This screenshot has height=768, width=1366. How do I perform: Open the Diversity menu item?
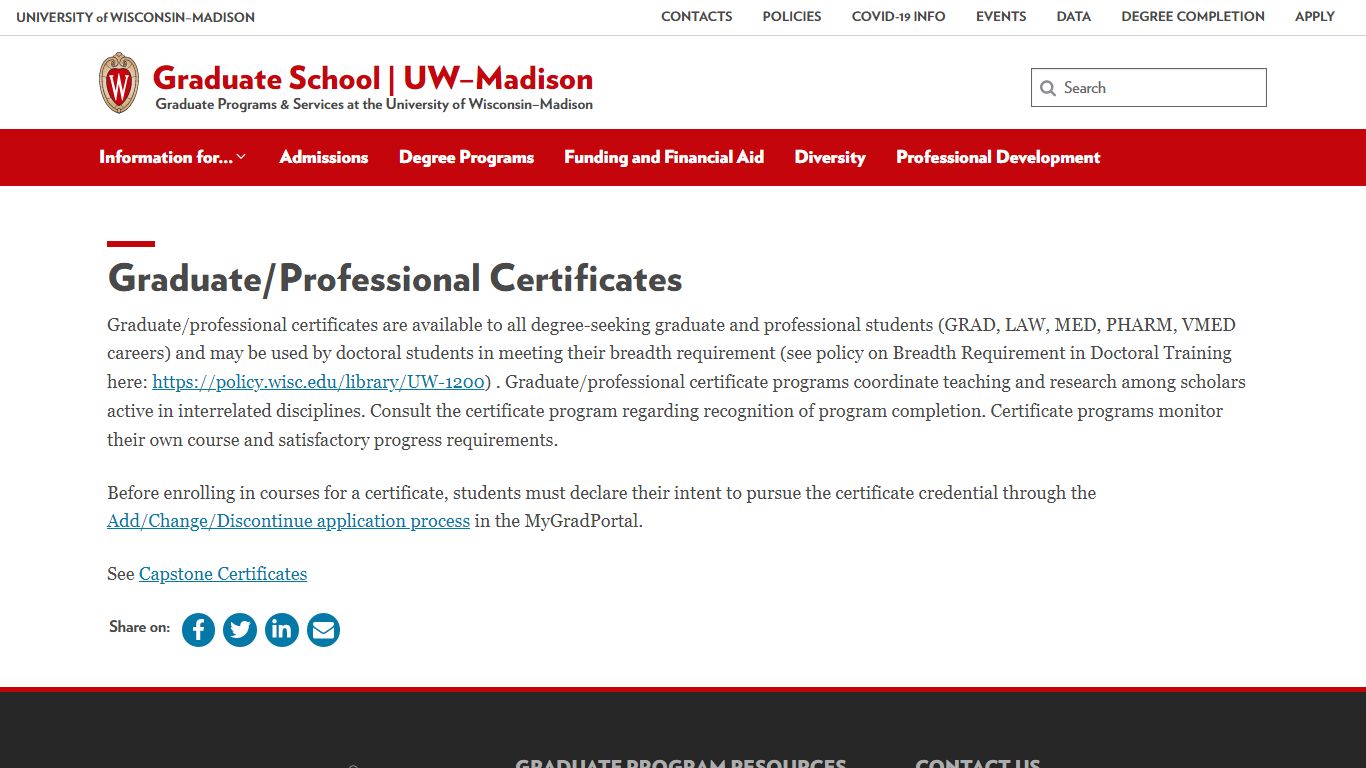pyautogui.click(x=830, y=157)
